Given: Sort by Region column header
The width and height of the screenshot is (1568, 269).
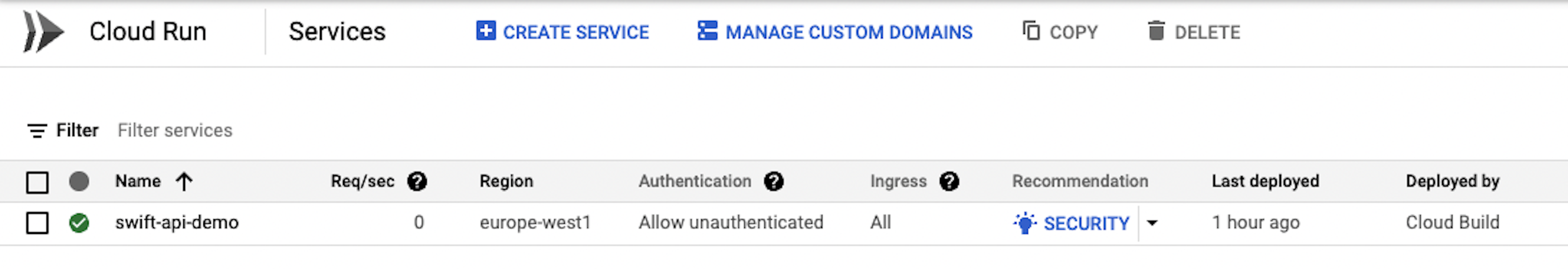Looking at the screenshot, I should tap(506, 181).
